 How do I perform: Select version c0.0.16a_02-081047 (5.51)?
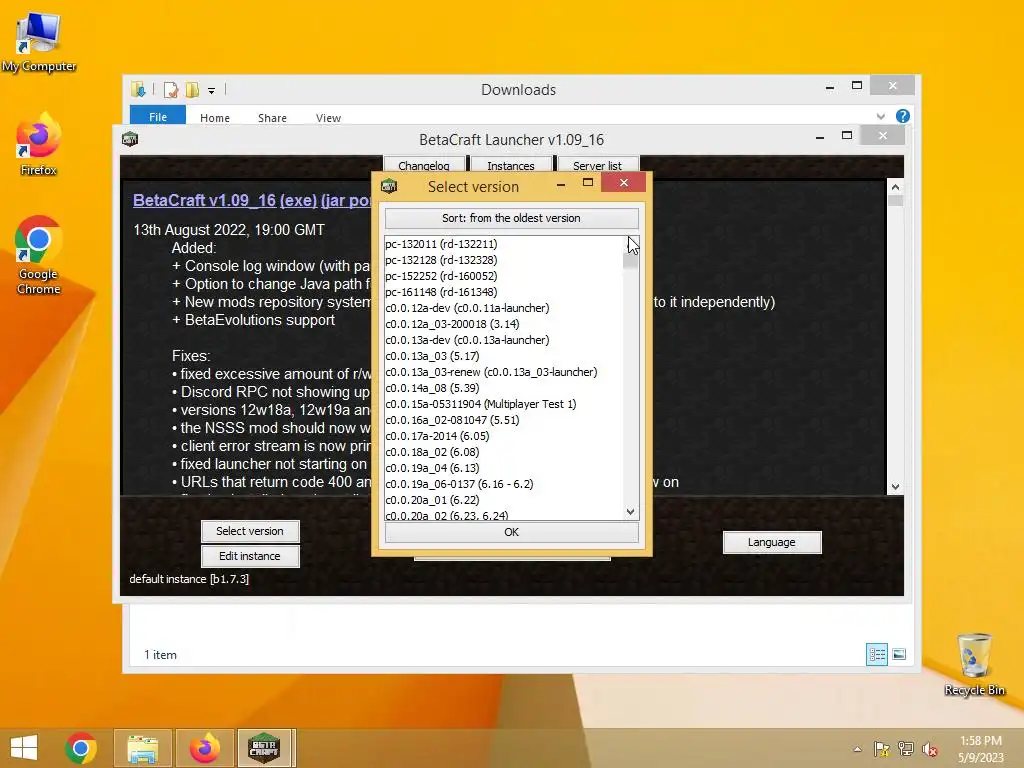click(x=504, y=420)
